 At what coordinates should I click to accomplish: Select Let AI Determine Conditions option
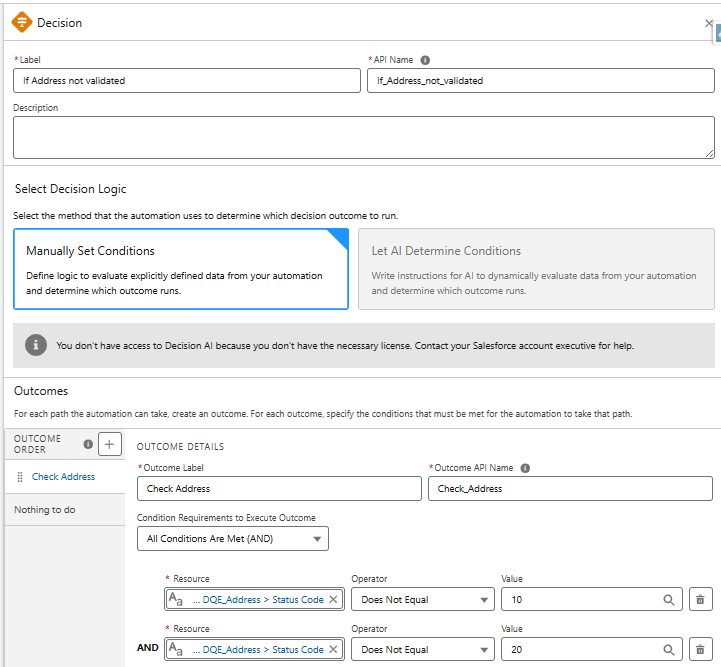click(536, 269)
